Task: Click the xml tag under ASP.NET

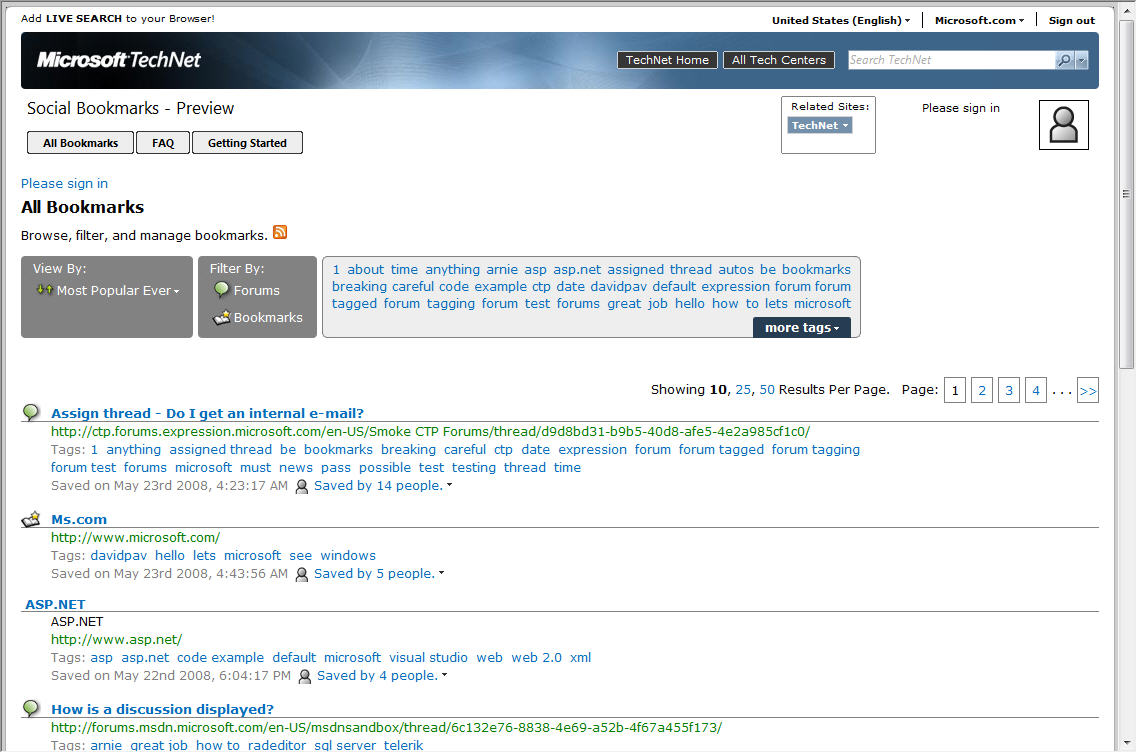Action: coord(580,658)
